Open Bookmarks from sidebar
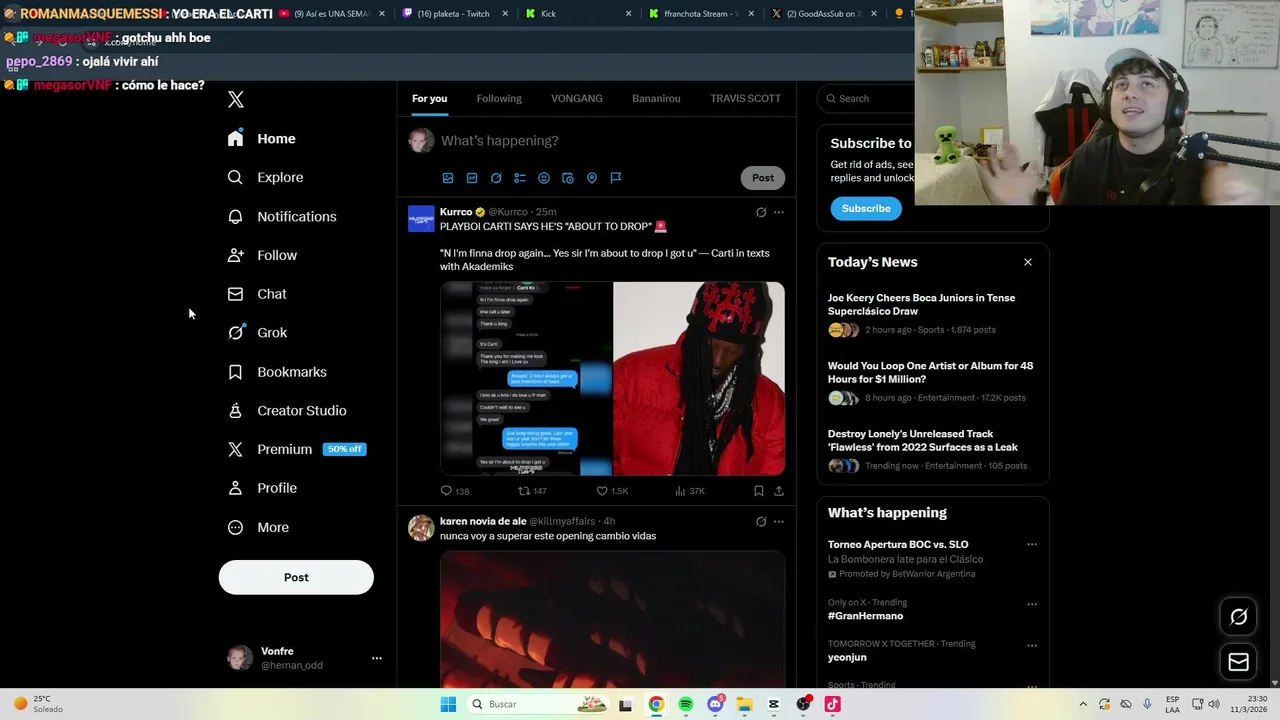This screenshot has width=1280, height=720. click(x=277, y=371)
